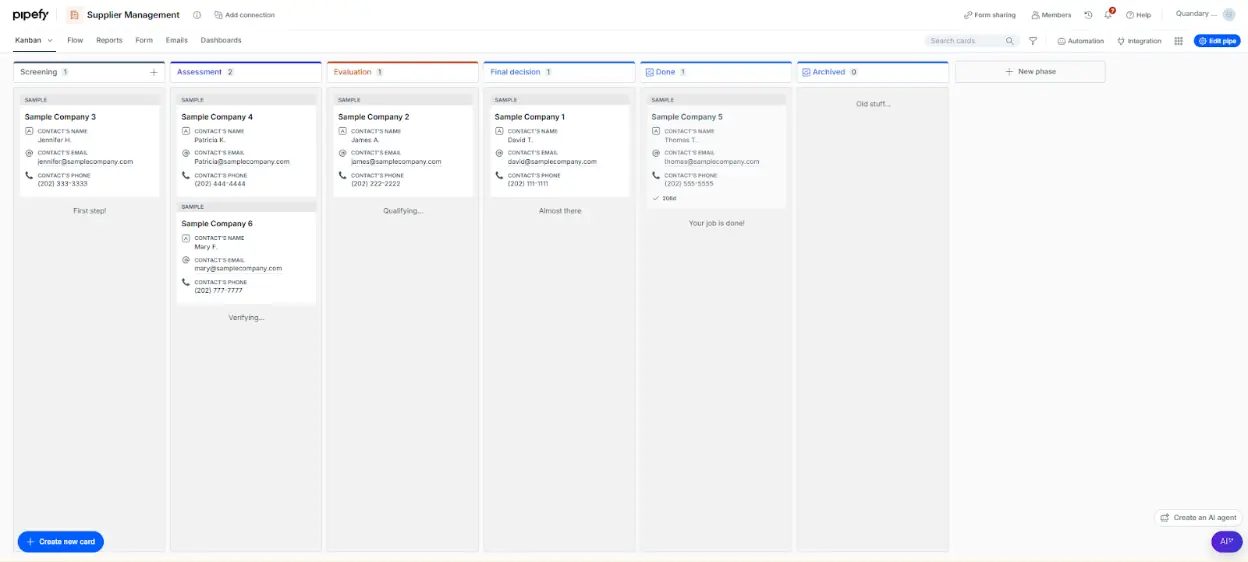1248x562 pixels.
Task: Click jennifer@samplecompany.com email
Action: tap(85, 162)
